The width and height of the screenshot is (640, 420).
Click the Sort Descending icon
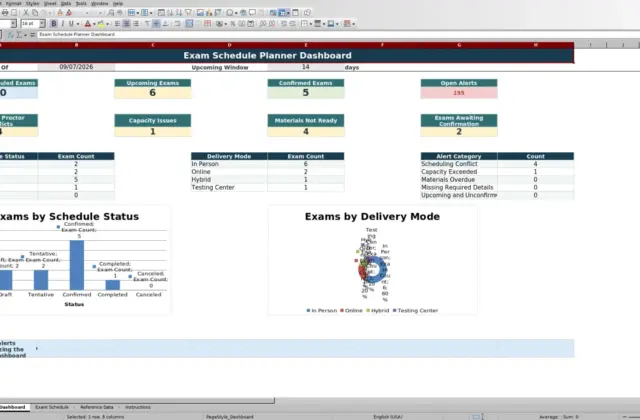179,13
